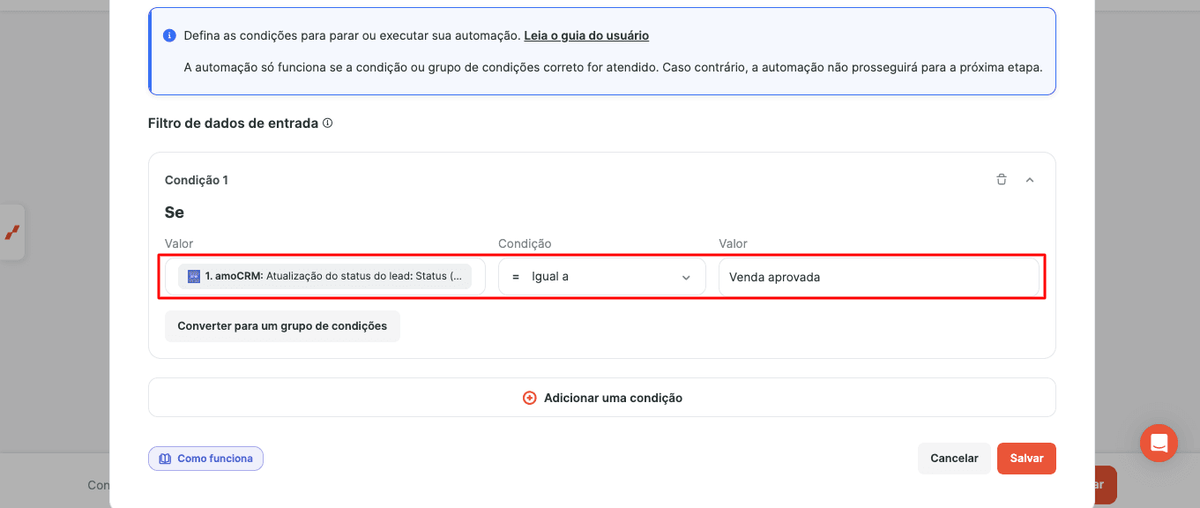Click the red logo icon at left edge
The image size is (1200, 508).
pyautogui.click(x=12, y=232)
